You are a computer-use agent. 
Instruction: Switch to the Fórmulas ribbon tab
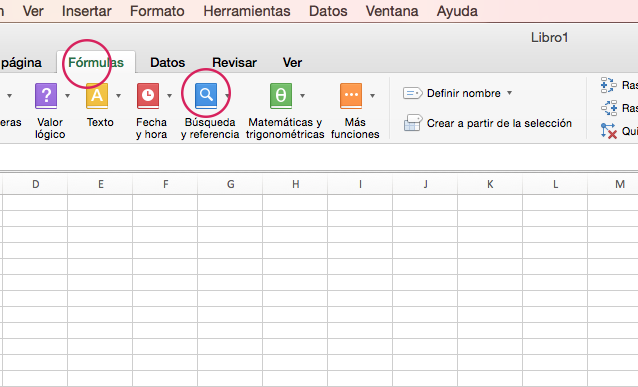click(x=96, y=62)
